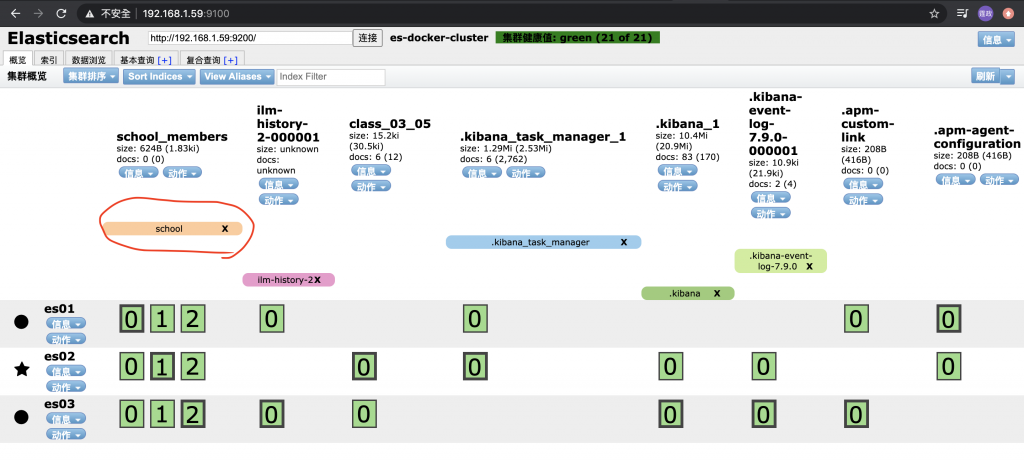Click the Elasticsearch title heading
This screenshot has height=460, width=1024.
[69, 38]
